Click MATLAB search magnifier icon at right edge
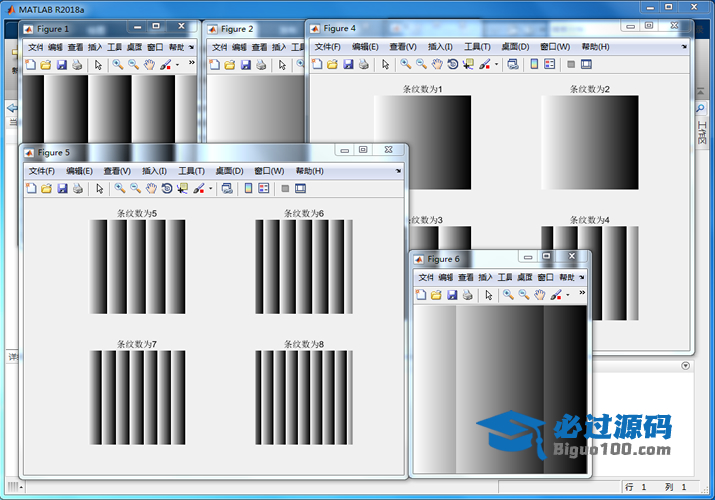The height and width of the screenshot is (500, 715). pyautogui.click(x=700, y=108)
